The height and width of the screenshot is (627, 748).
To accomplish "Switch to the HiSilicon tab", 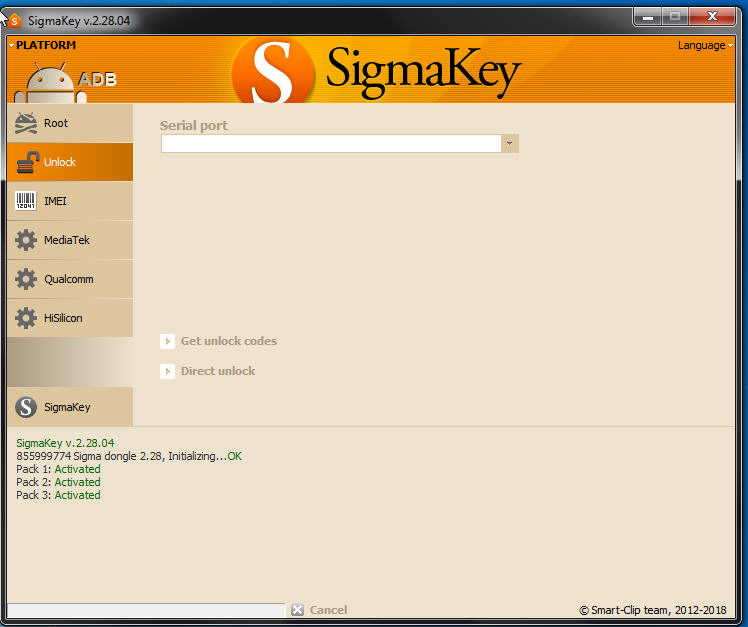I will (70, 318).
